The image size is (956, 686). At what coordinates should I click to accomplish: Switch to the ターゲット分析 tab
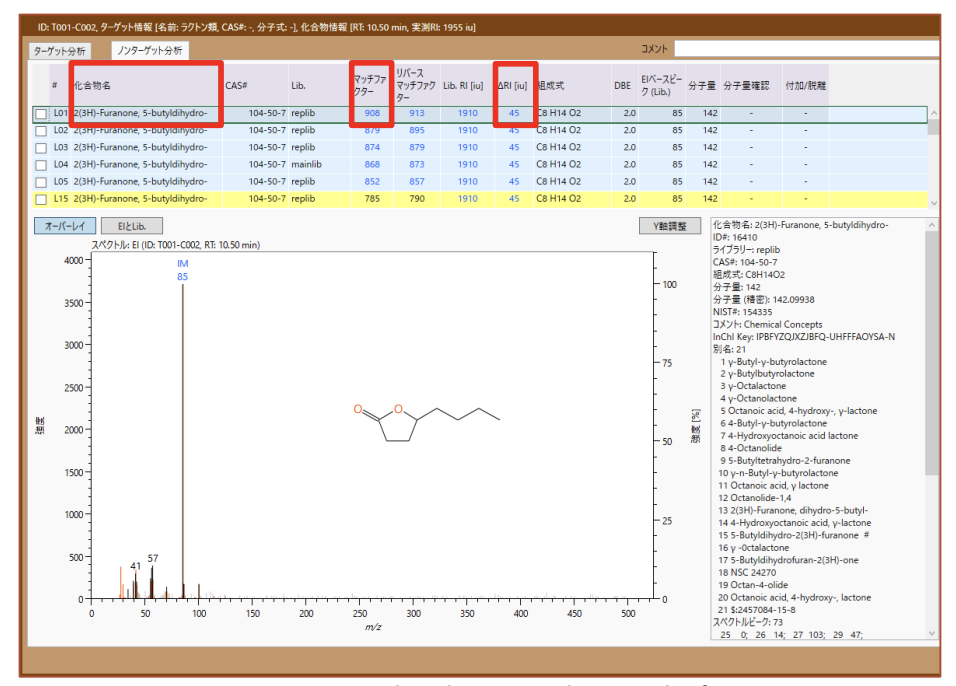[60, 50]
